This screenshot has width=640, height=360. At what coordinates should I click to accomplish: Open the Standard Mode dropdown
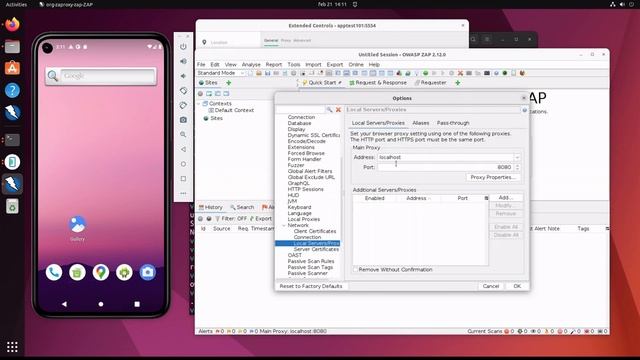pyautogui.click(x=221, y=73)
